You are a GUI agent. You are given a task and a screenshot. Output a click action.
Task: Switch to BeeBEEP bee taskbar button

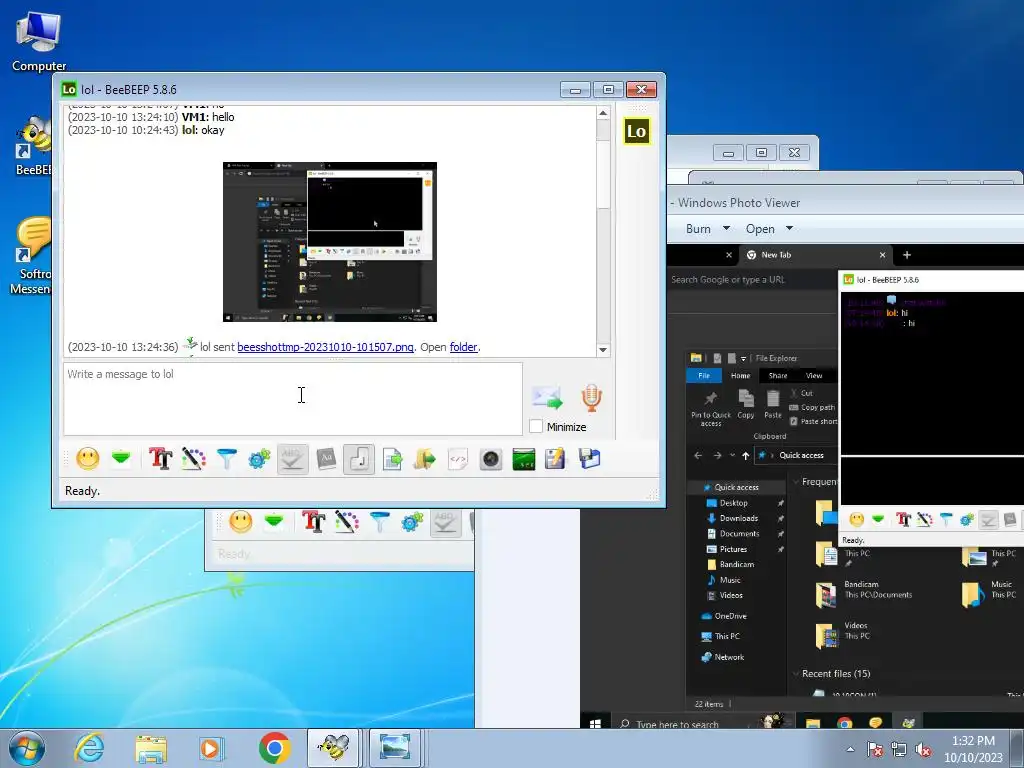click(334, 748)
